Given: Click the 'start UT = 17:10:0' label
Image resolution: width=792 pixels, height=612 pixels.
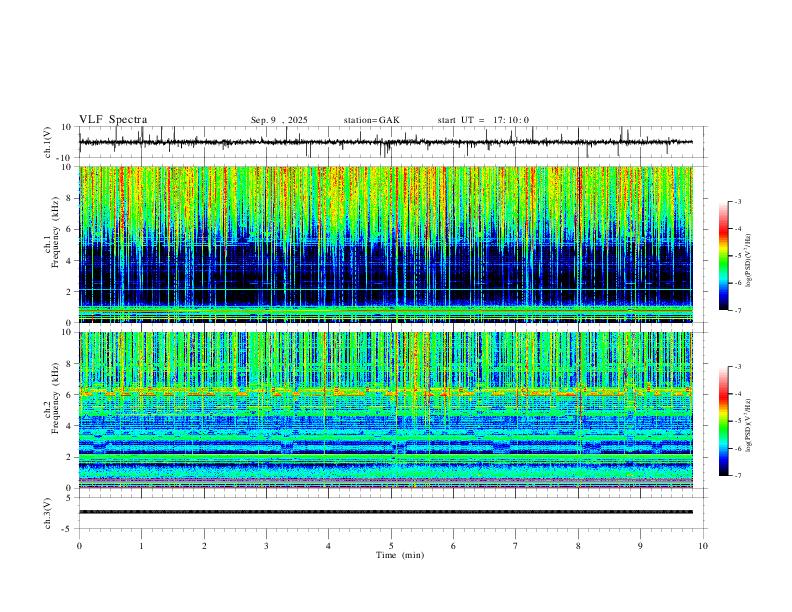Looking at the screenshot, I should 483,120.
